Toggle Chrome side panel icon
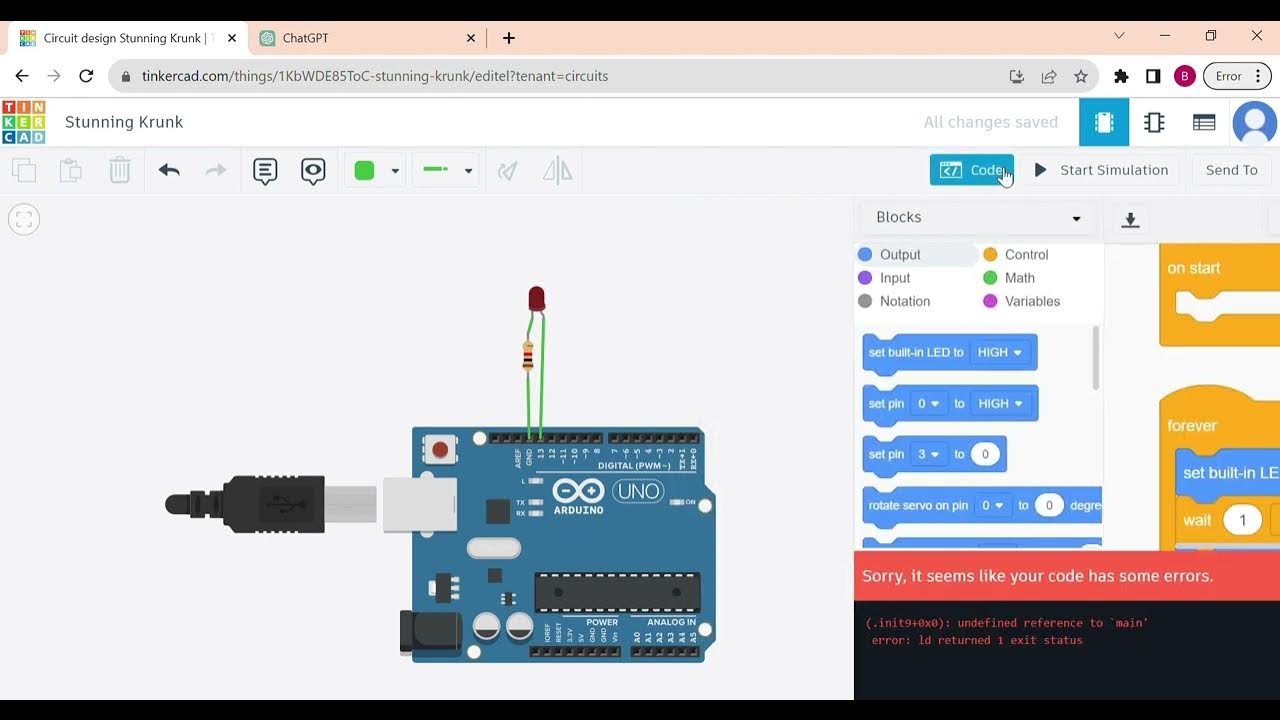 click(x=1153, y=76)
